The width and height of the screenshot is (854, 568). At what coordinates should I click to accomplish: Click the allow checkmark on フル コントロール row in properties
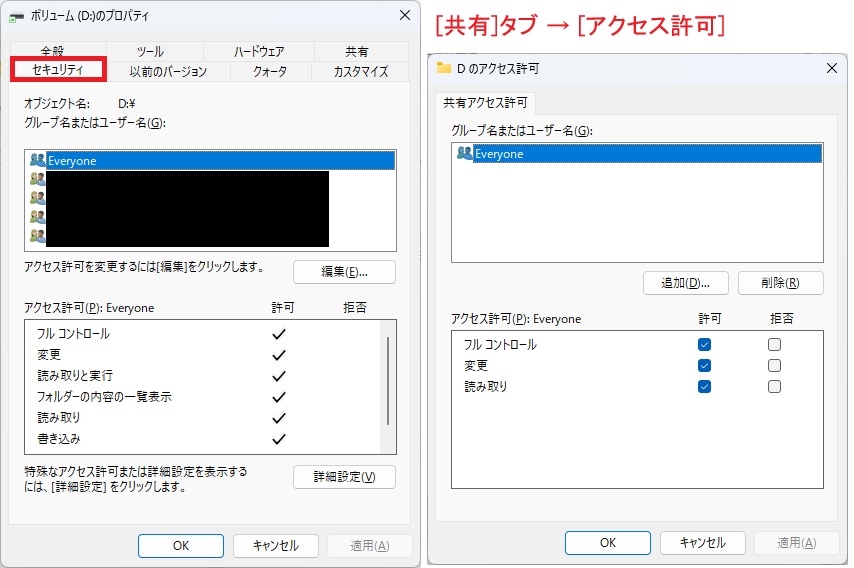pyautogui.click(x=279, y=334)
